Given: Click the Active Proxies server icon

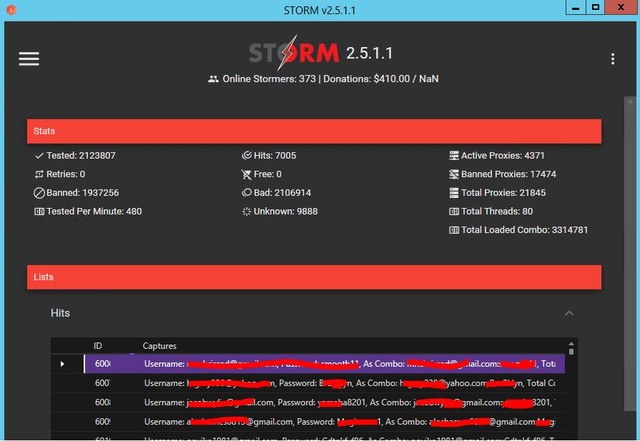Looking at the screenshot, I should click(454, 156).
